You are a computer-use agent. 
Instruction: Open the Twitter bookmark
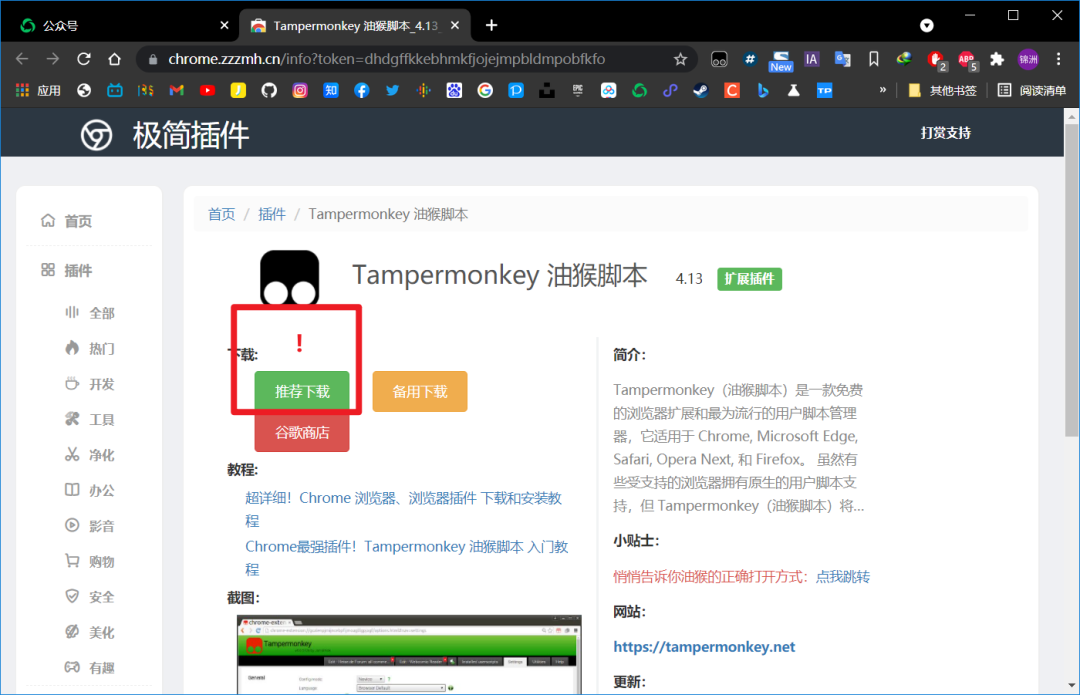pos(393,90)
